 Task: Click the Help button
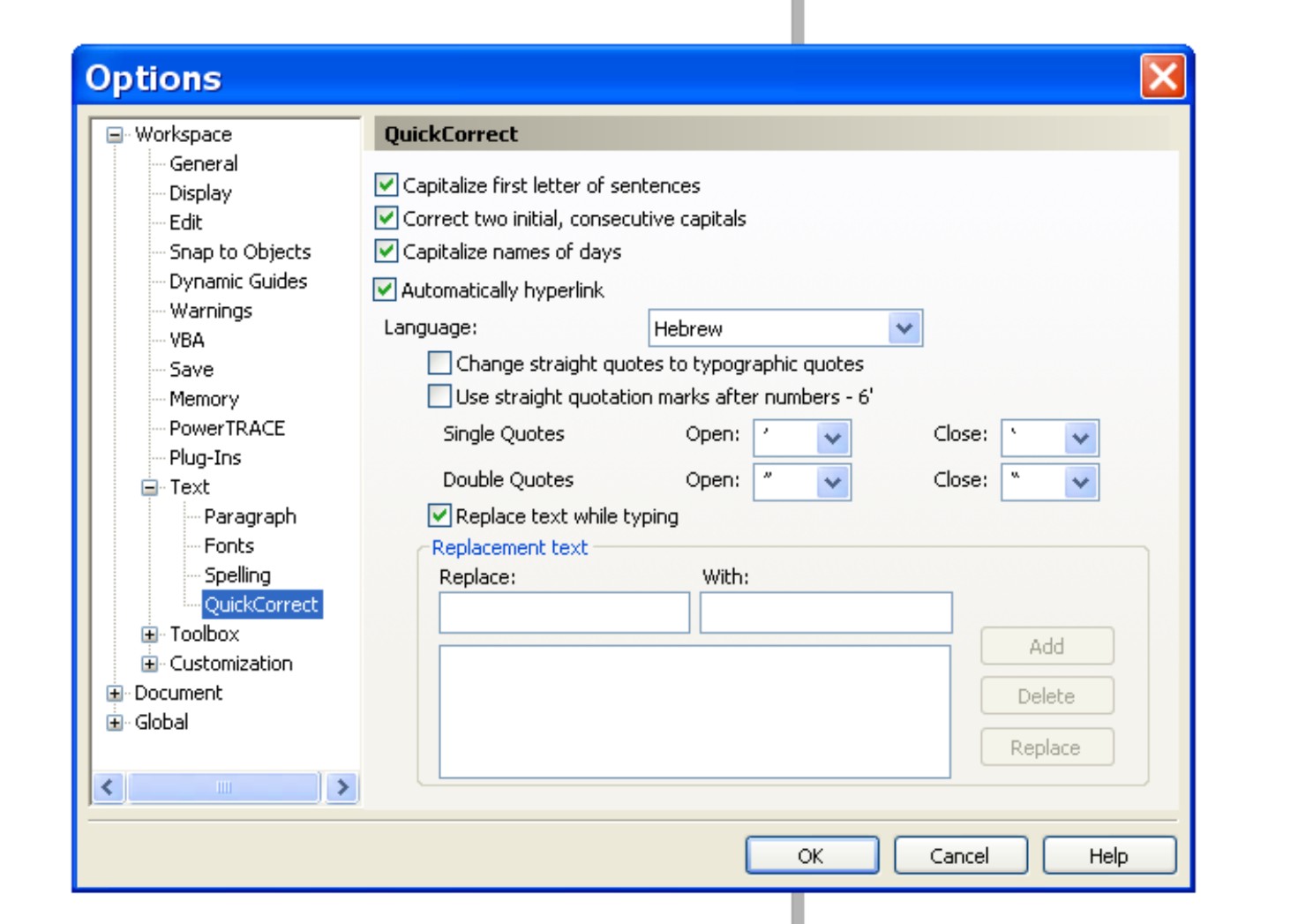pos(1109,855)
